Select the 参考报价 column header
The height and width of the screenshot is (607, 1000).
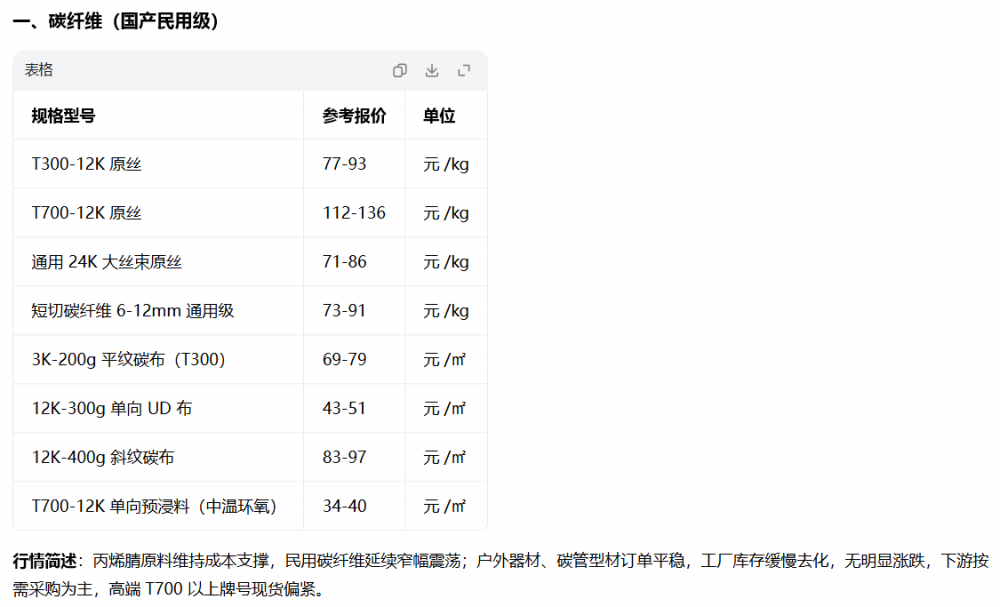coord(354,116)
